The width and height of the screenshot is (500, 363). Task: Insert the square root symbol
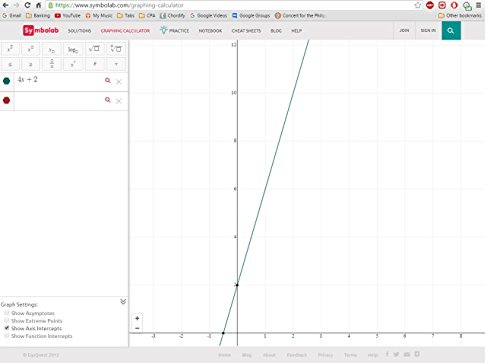[94, 49]
